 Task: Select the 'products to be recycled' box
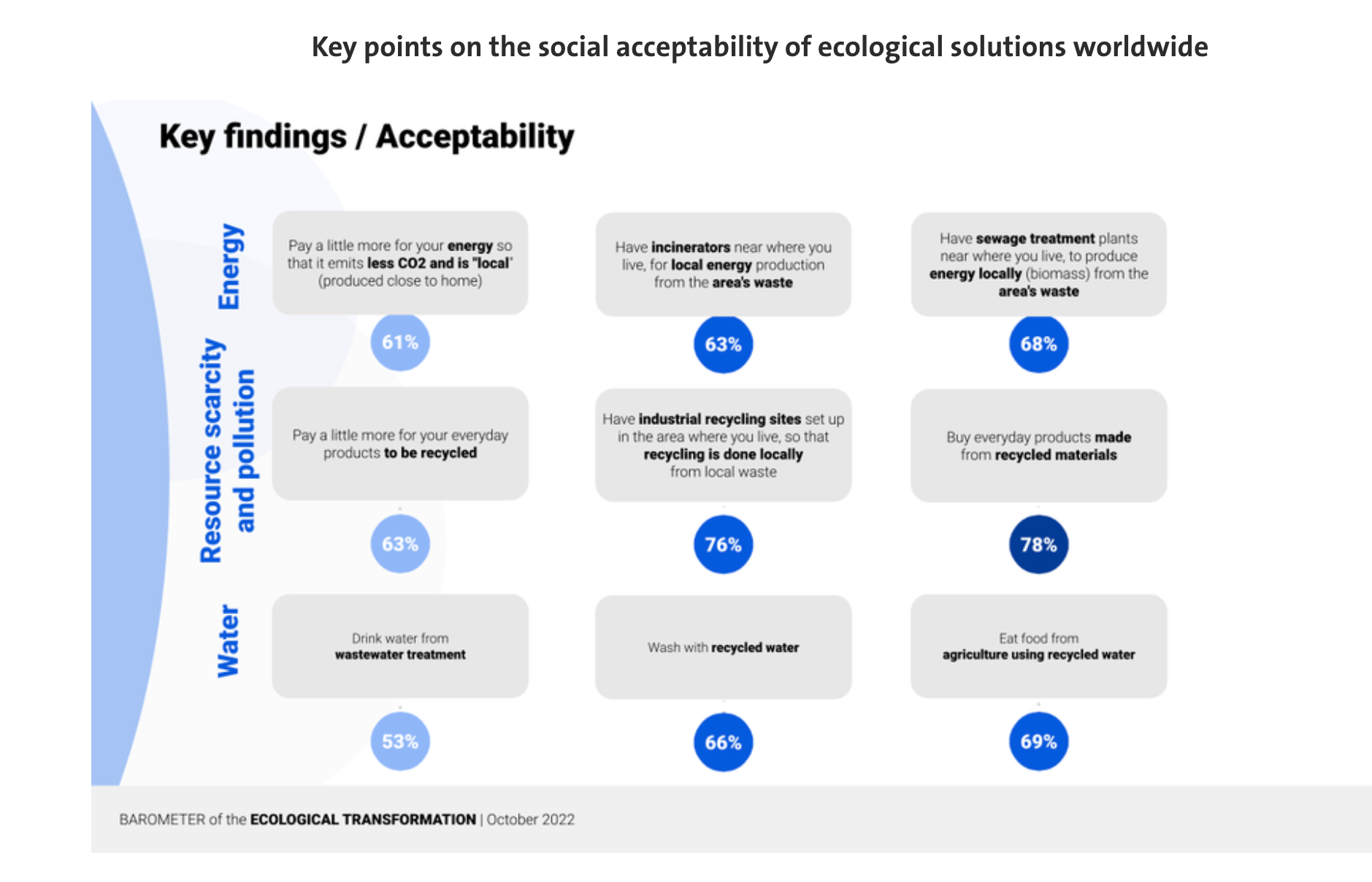click(x=400, y=444)
